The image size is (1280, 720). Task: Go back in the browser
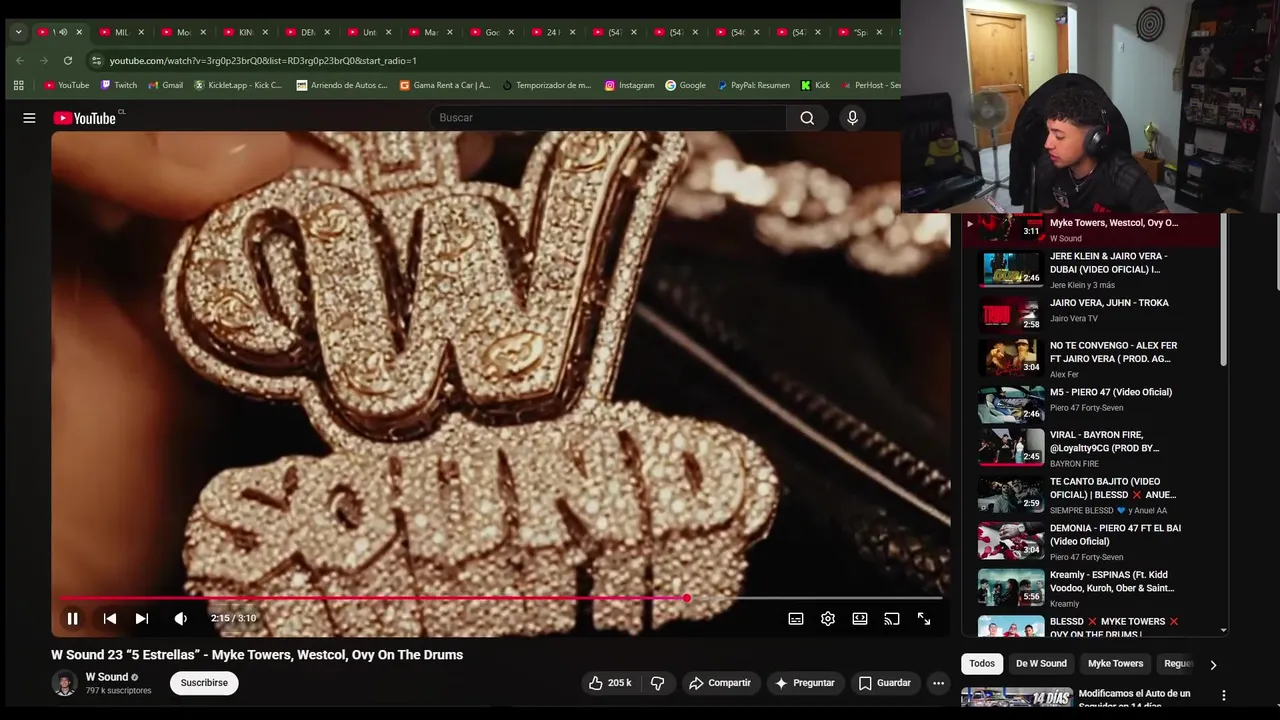pyautogui.click(x=19, y=60)
